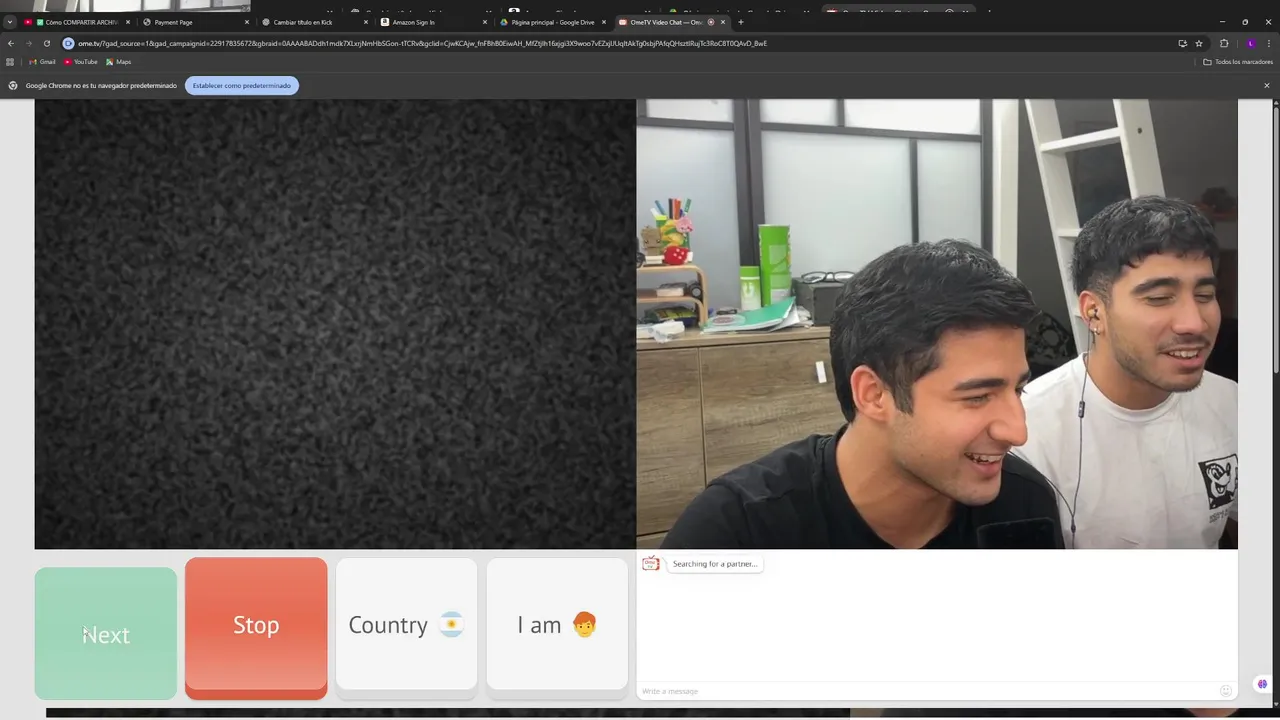Open the Chrome three-dot menu
The image size is (1280, 720).
click(x=1269, y=43)
